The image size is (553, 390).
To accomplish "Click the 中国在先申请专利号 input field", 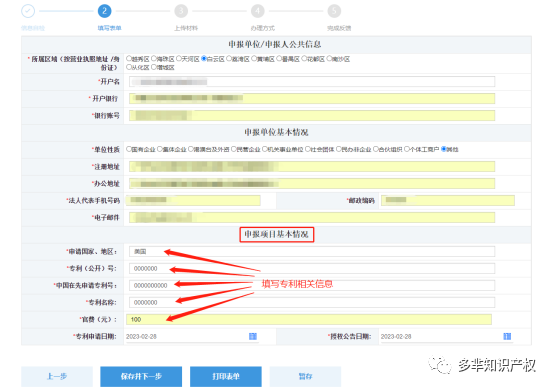I will [312, 285].
